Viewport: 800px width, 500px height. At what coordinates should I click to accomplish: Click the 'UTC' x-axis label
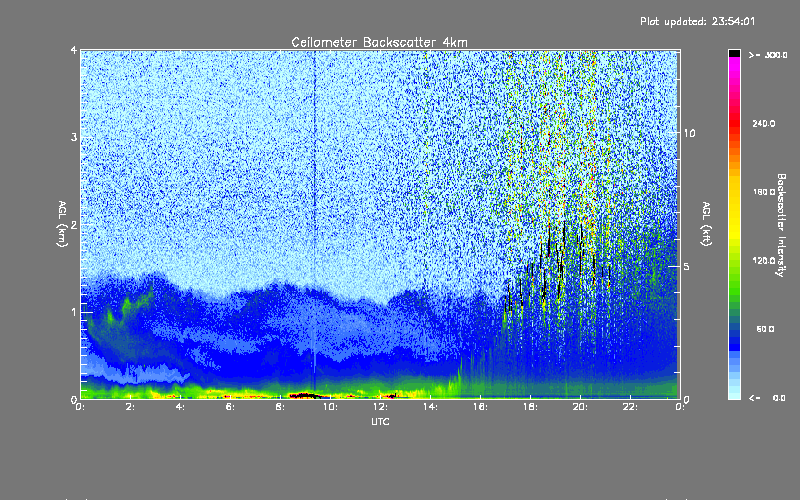[x=380, y=422]
